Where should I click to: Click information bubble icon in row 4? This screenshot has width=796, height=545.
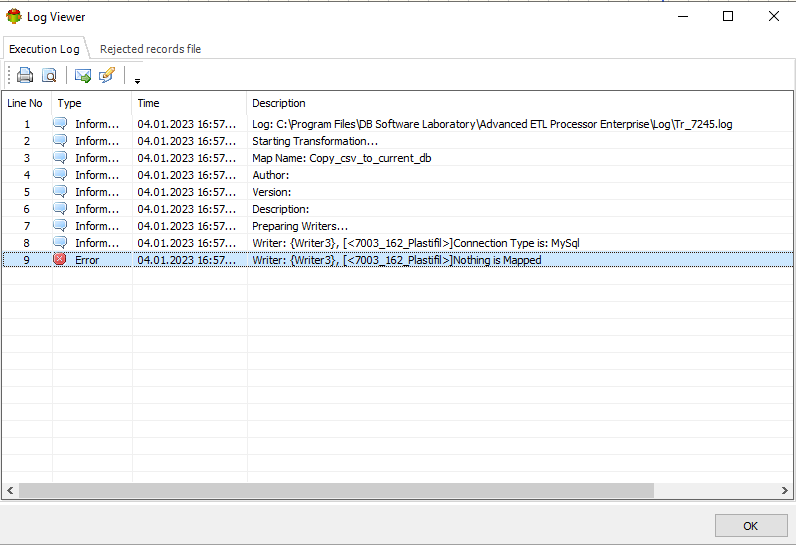pos(60,175)
